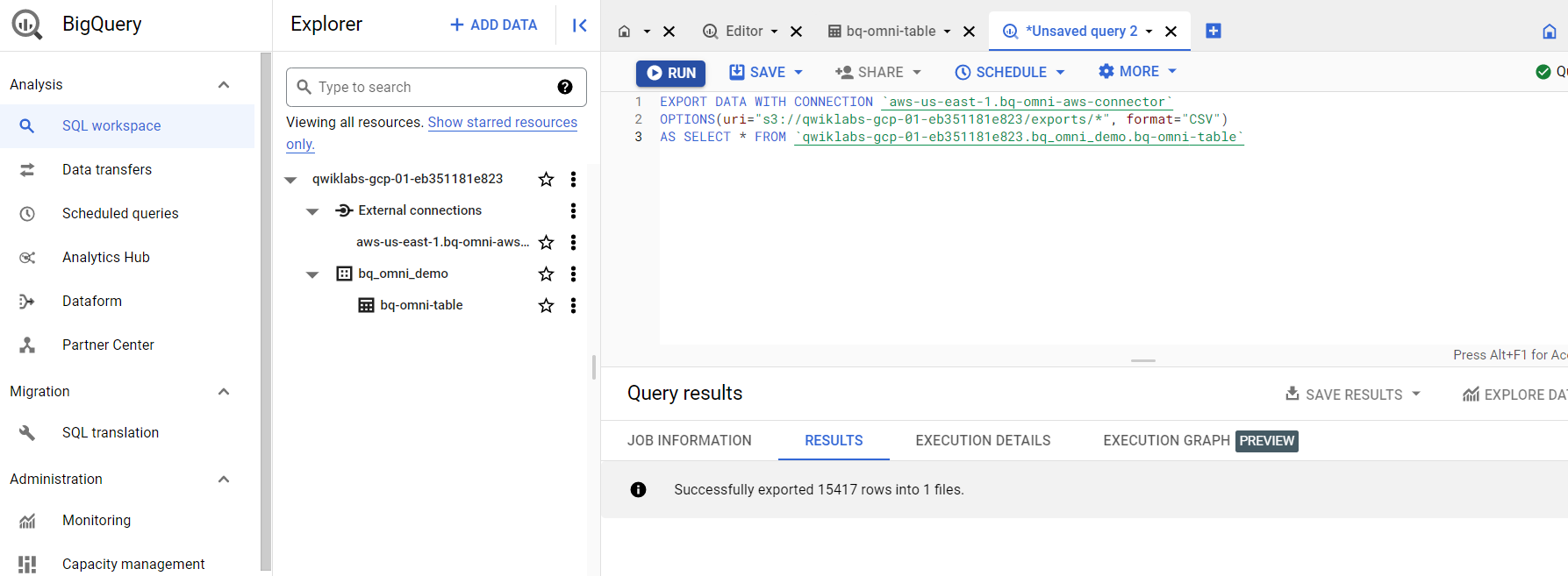Open actions menu for bq-omni-table in Explorer
This screenshot has width=1568, height=576.
(x=573, y=306)
